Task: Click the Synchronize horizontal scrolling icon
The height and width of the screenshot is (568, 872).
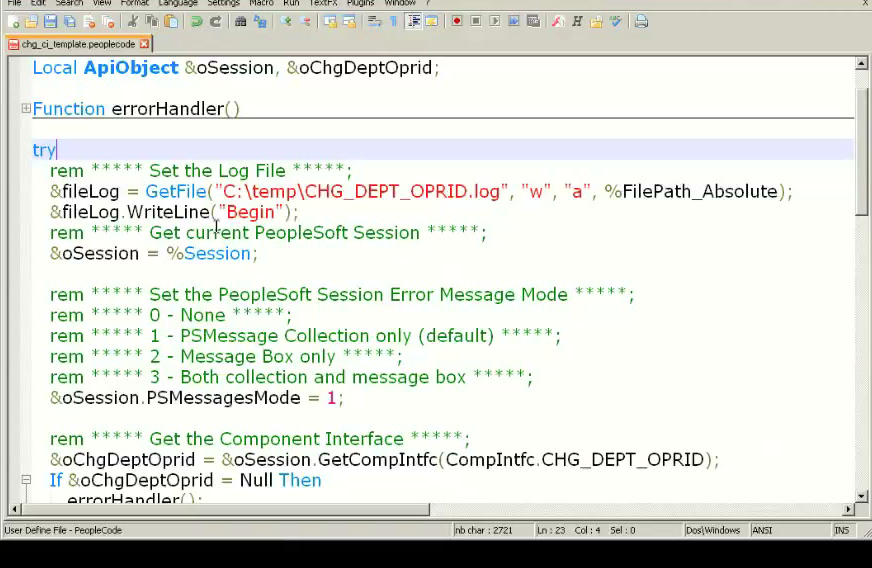Action: (x=349, y=22)
